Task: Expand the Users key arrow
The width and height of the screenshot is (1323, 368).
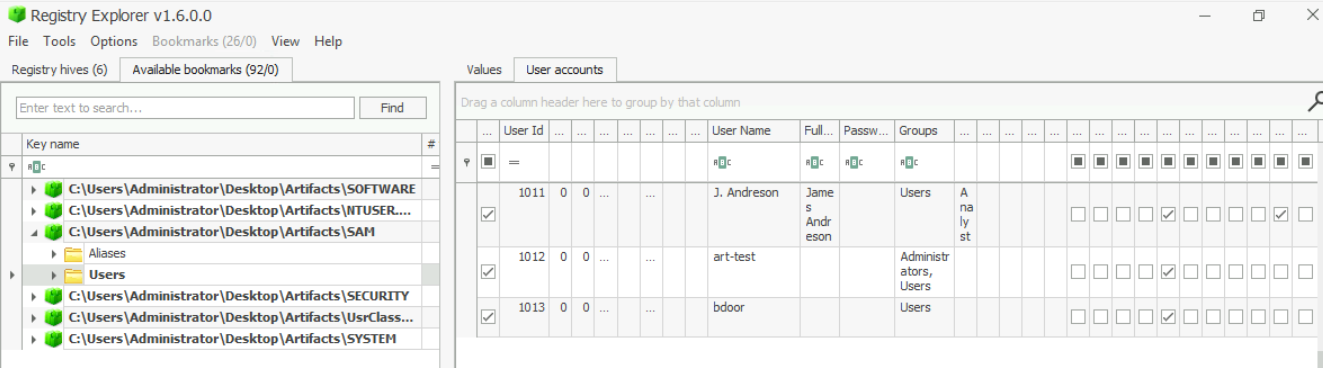Action: coord(55,275)
